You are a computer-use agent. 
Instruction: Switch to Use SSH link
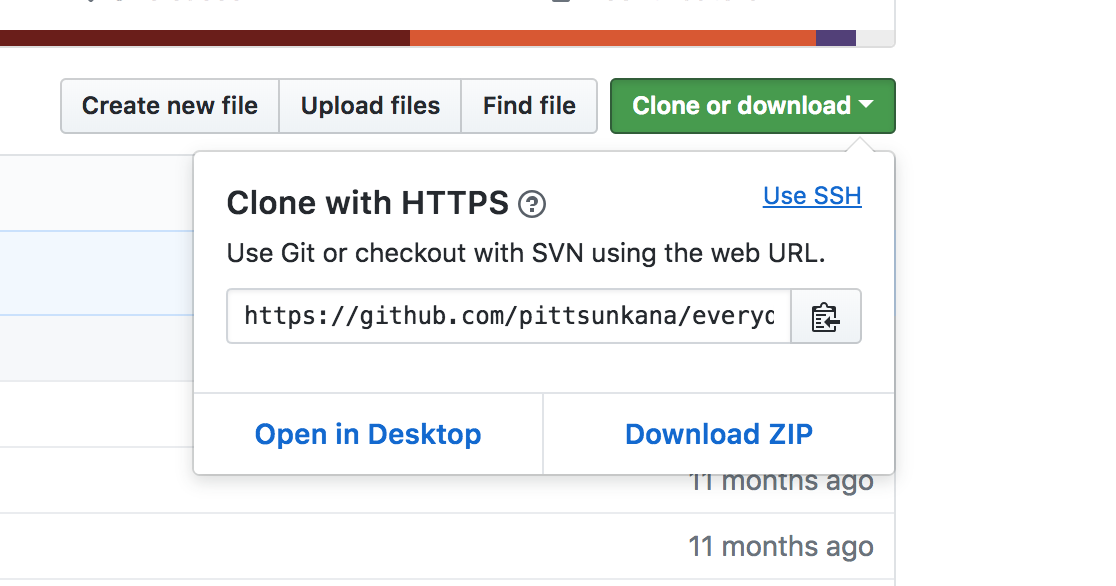click(812, 196)
